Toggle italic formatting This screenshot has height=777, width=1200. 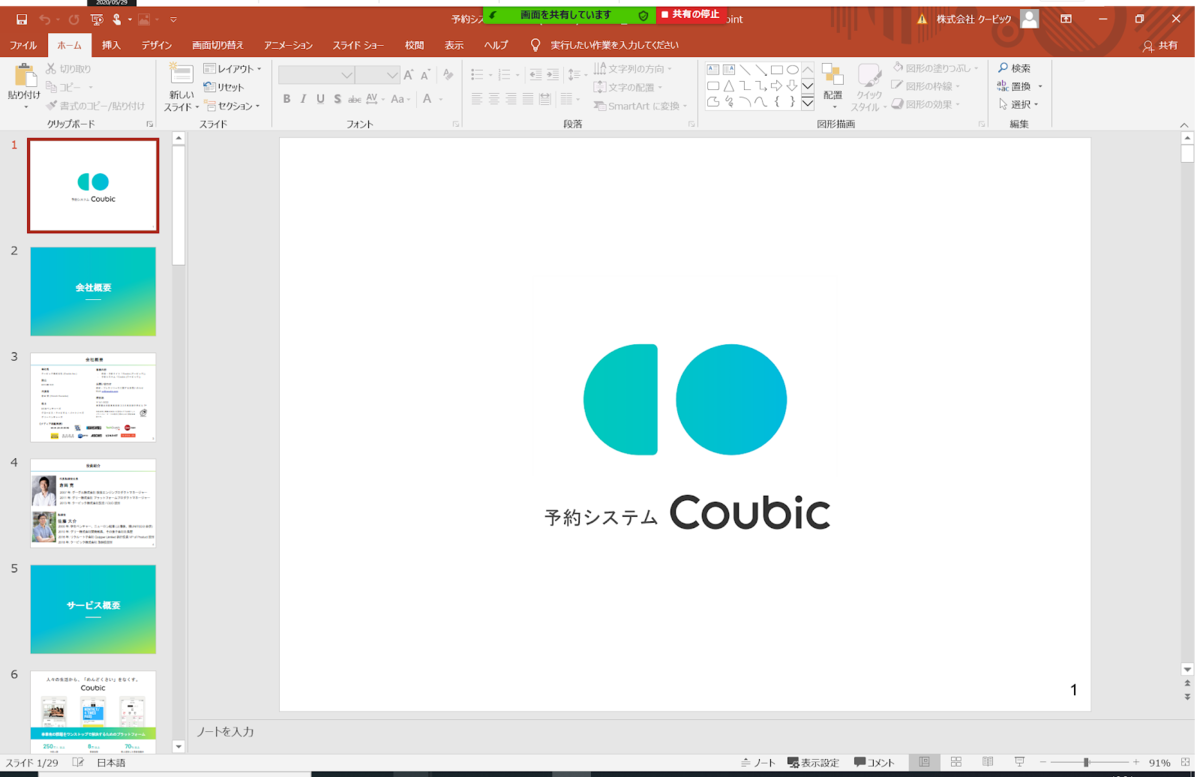(303, 99)
